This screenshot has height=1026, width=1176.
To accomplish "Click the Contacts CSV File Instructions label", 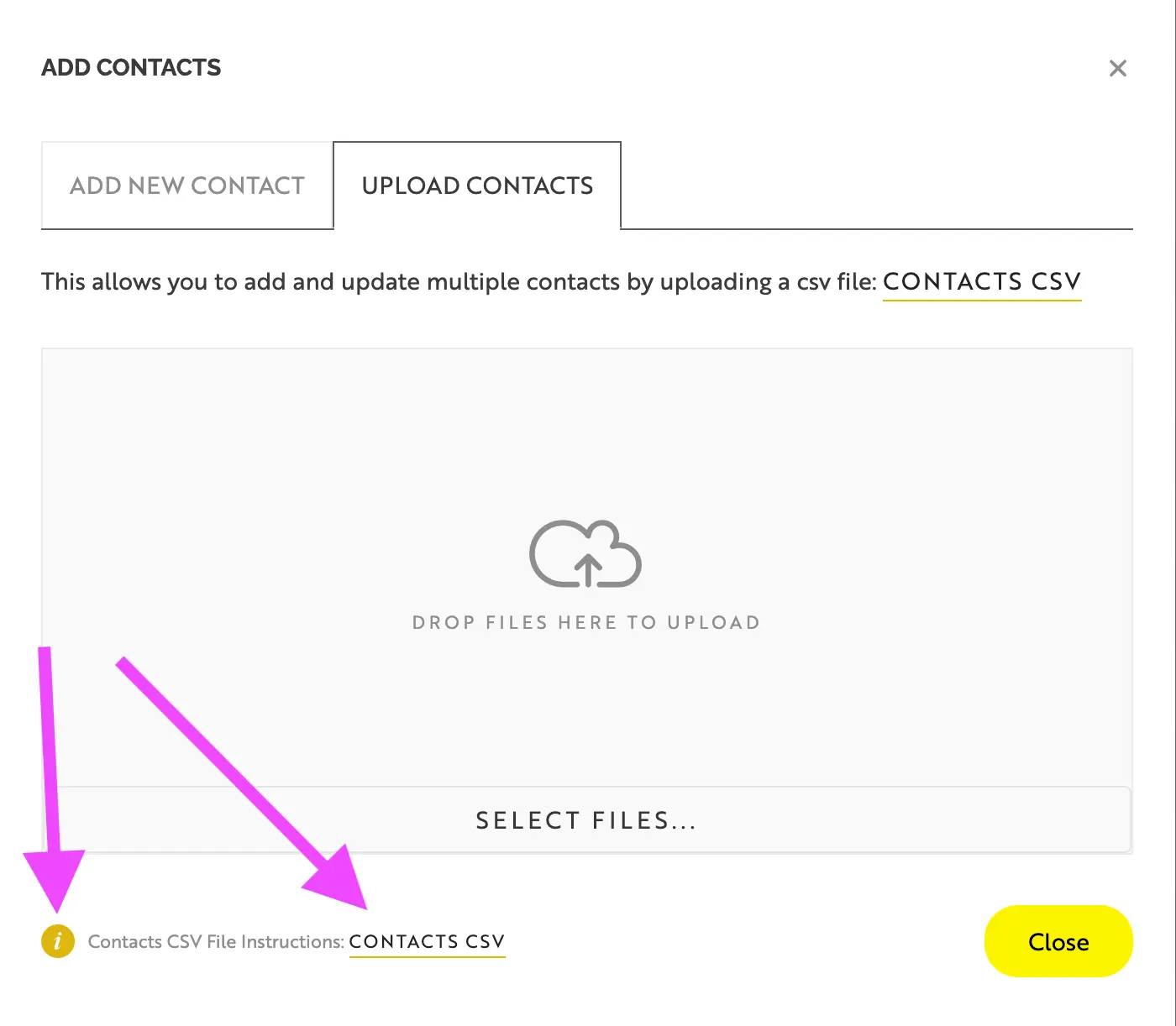I will pyautogui.click(x=216, y=941).
